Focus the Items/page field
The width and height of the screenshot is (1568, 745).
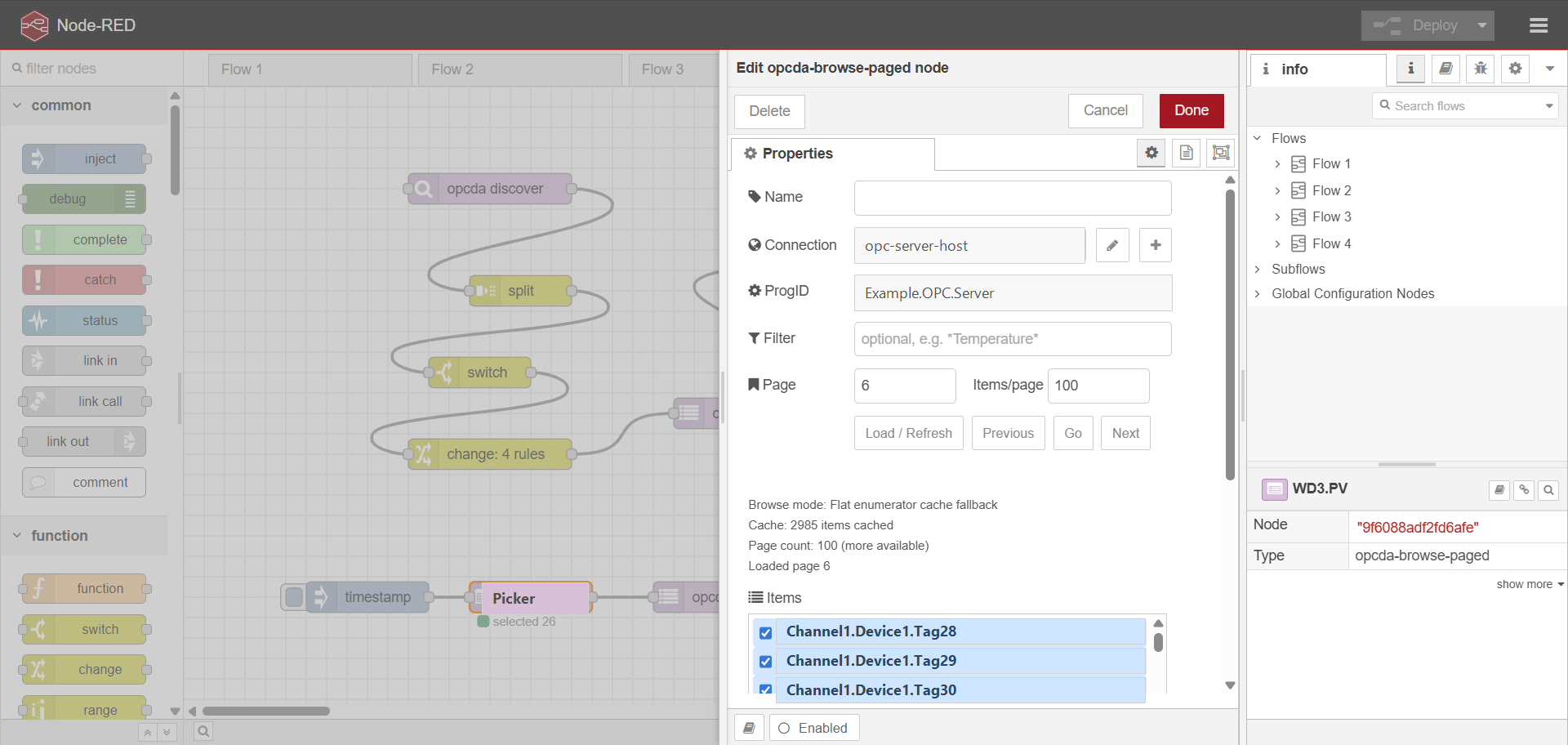point(1098,386)
